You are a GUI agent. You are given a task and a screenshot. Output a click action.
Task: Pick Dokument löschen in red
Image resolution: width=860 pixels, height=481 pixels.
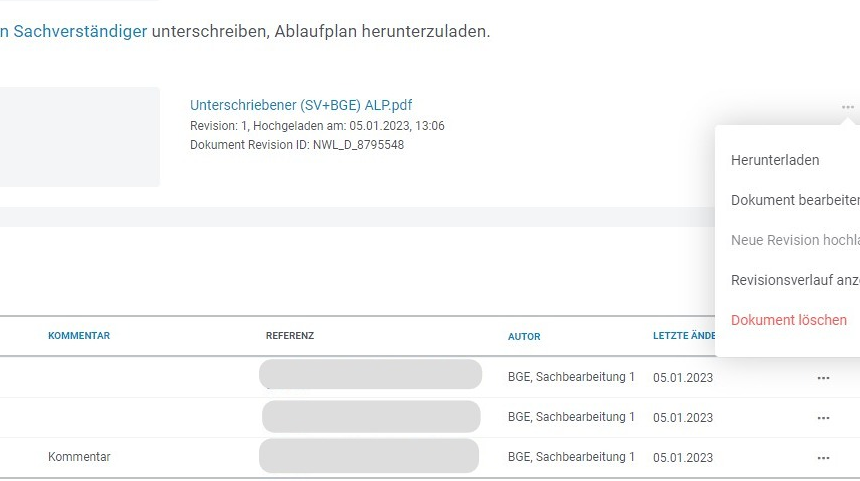788,320
